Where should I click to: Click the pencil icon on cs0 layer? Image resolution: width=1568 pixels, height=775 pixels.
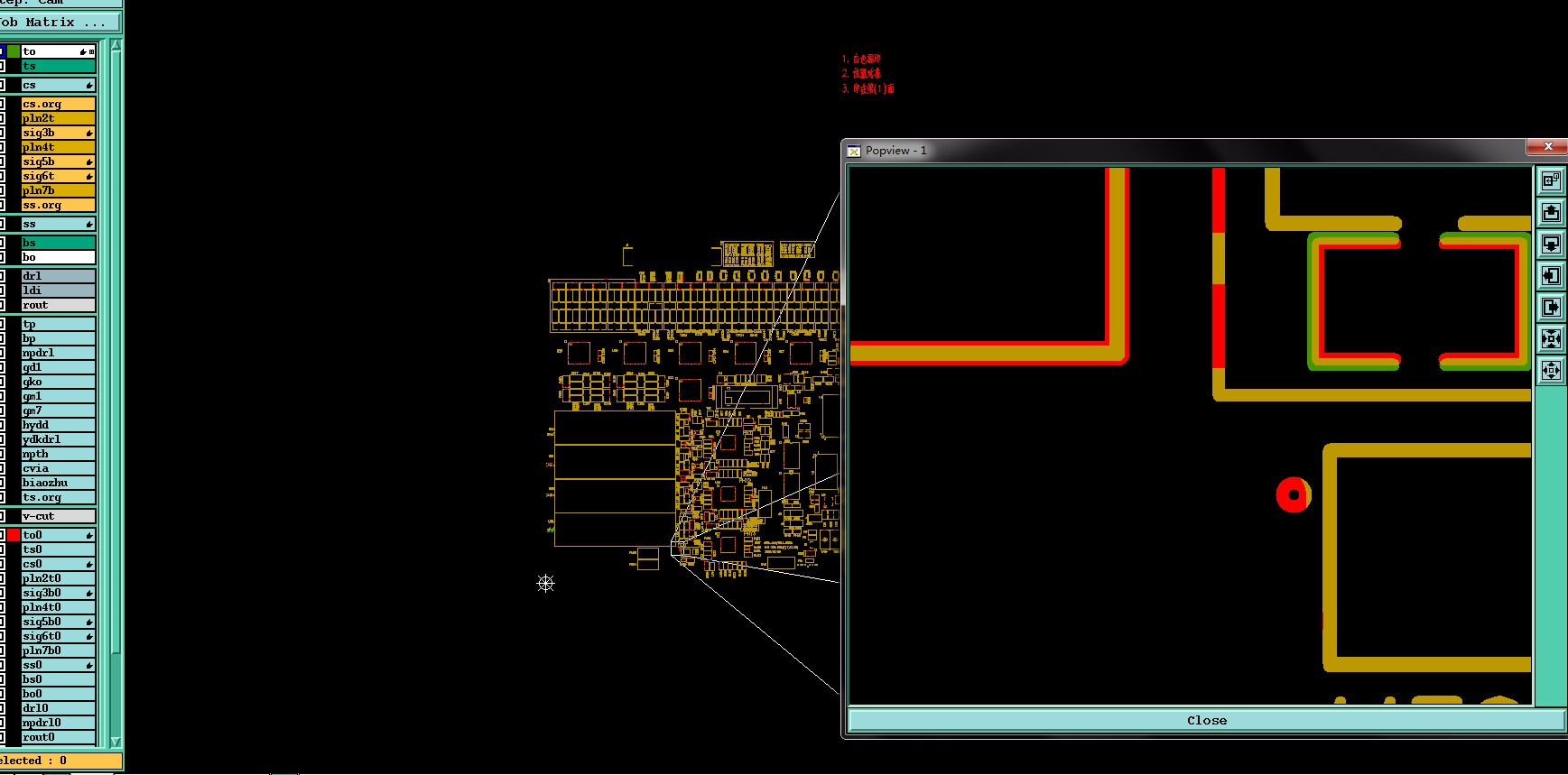point(89,565)
